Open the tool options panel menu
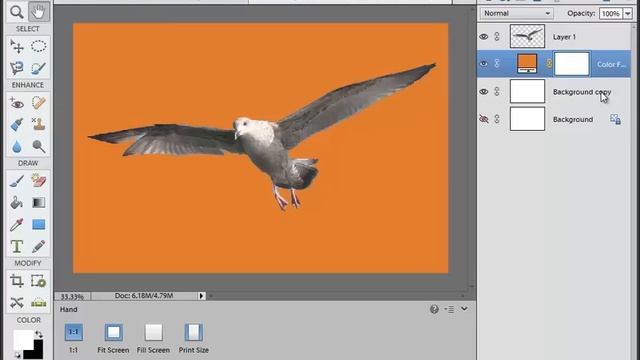 click(449, 309)
